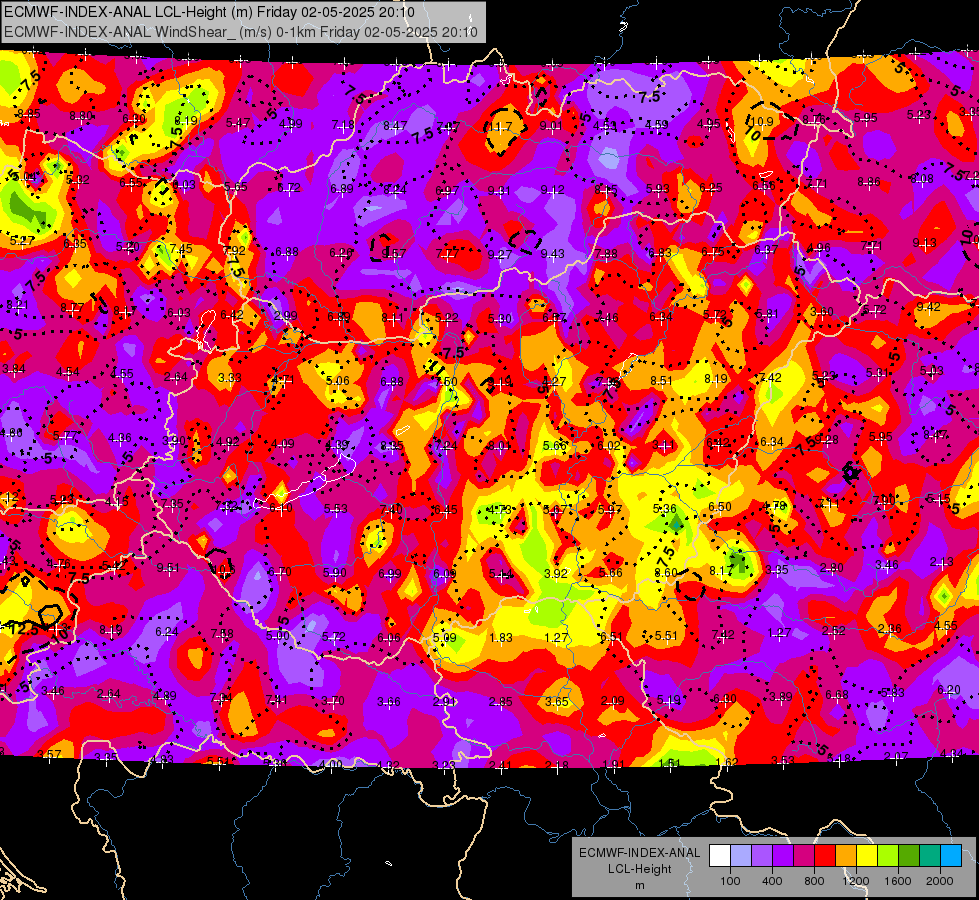
Task: Click the grid point value 9.43
Action: point(553,254)
